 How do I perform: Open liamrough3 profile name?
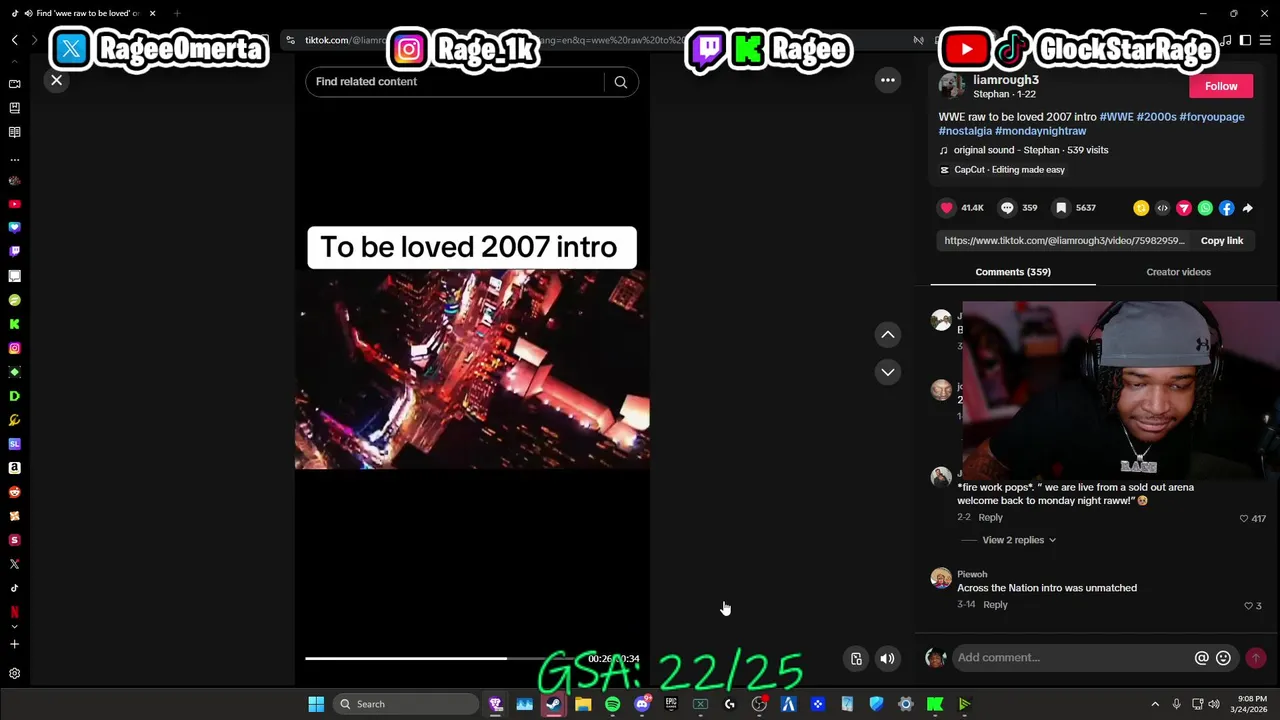[x=1006, y=80]
